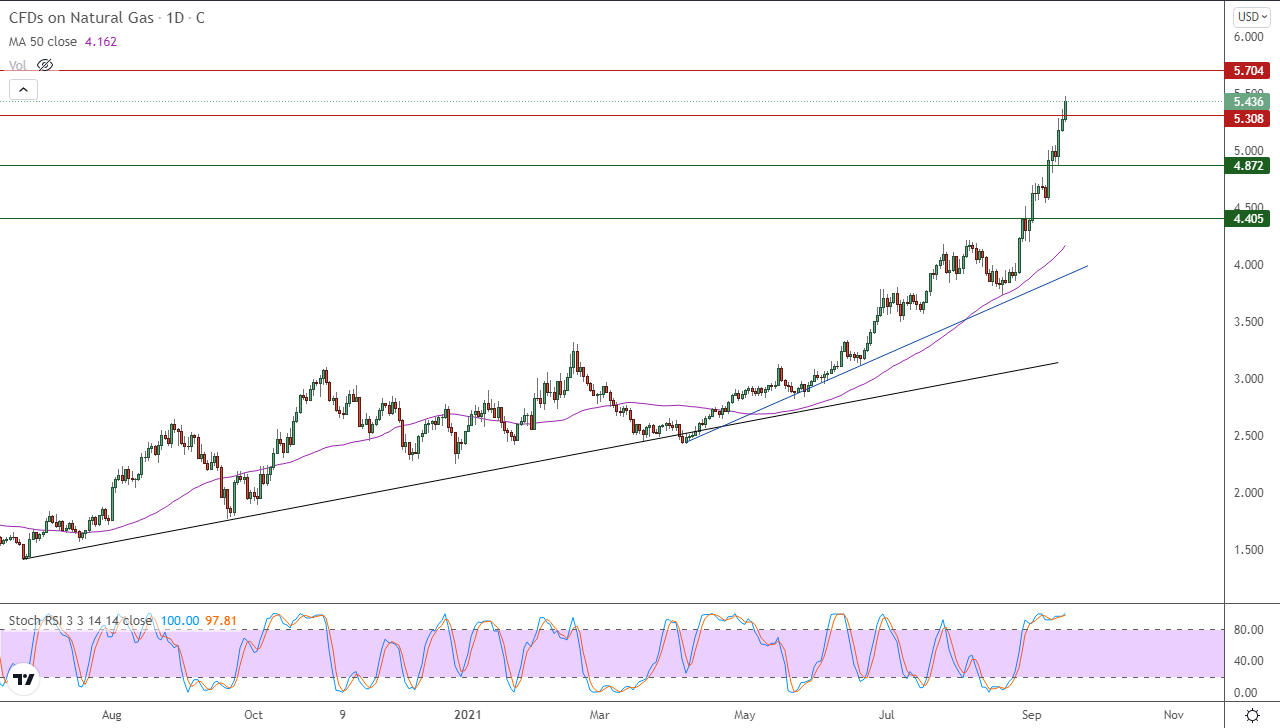Click the 80.00 level on the Stoch RSI scale
The height and width of the screenshot is (728, 1280).
coord(1249,630)
